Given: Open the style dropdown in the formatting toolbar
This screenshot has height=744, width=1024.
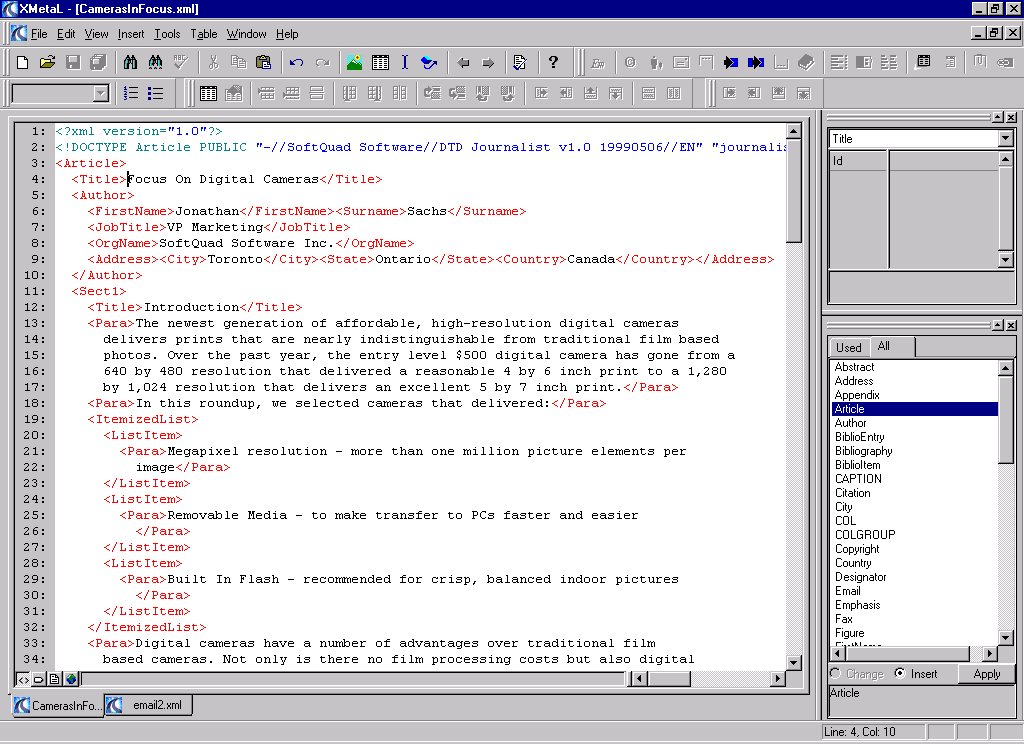Looking at the screenshot, I should pos(101,93).
